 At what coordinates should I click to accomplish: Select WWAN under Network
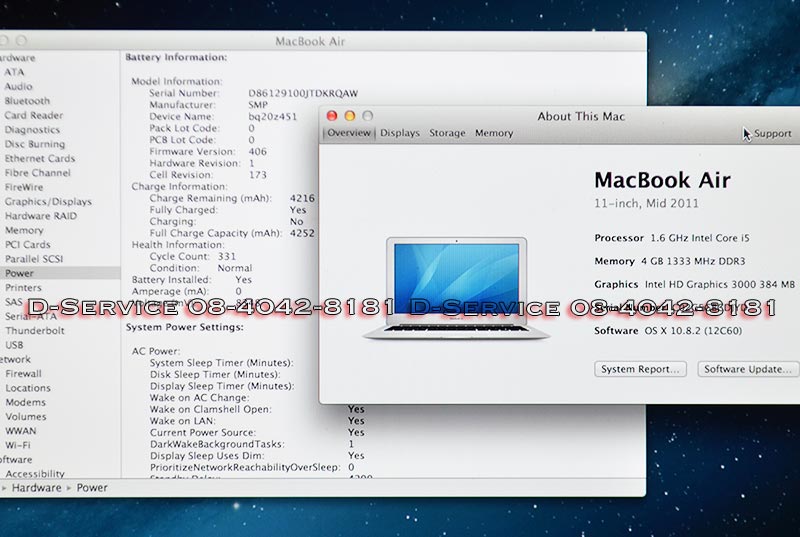tap(20, 431)
